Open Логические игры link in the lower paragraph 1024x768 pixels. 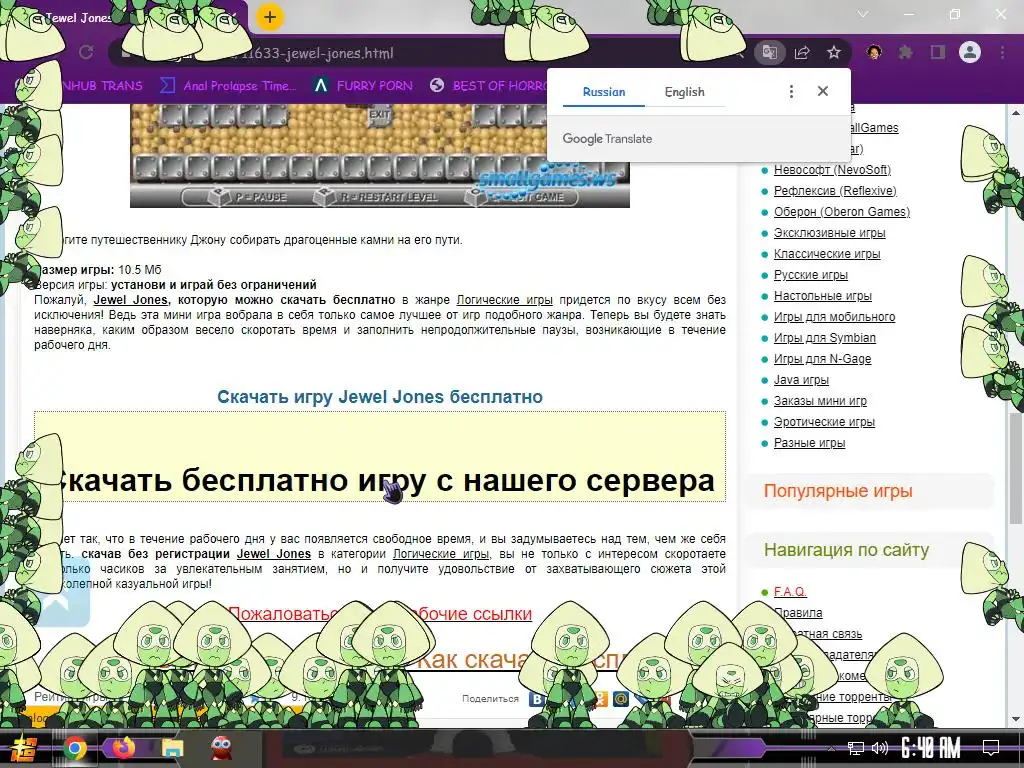[441, 554]
